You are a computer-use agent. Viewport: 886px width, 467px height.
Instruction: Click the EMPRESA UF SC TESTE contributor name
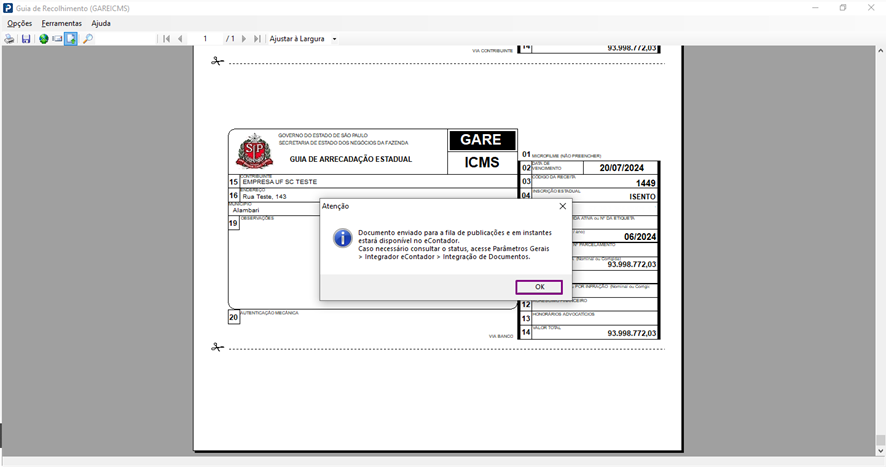point(280,182)
